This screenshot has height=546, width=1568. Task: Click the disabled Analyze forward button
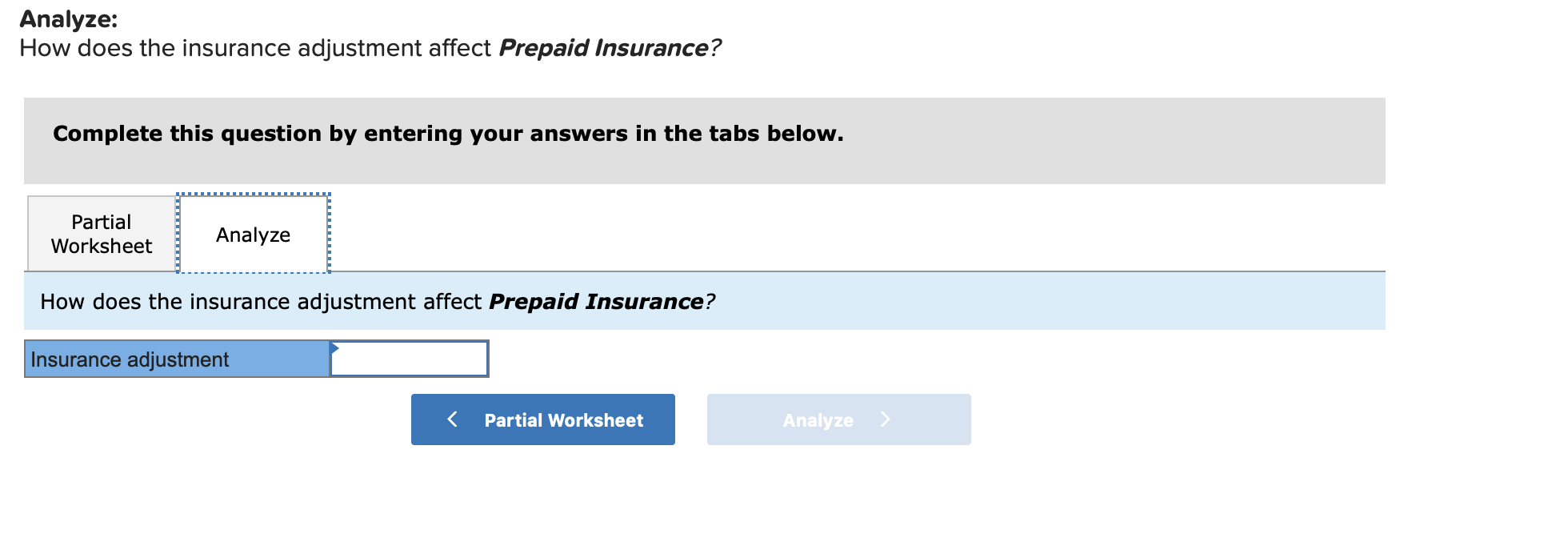pyautogui.click(x=838, y=419)
